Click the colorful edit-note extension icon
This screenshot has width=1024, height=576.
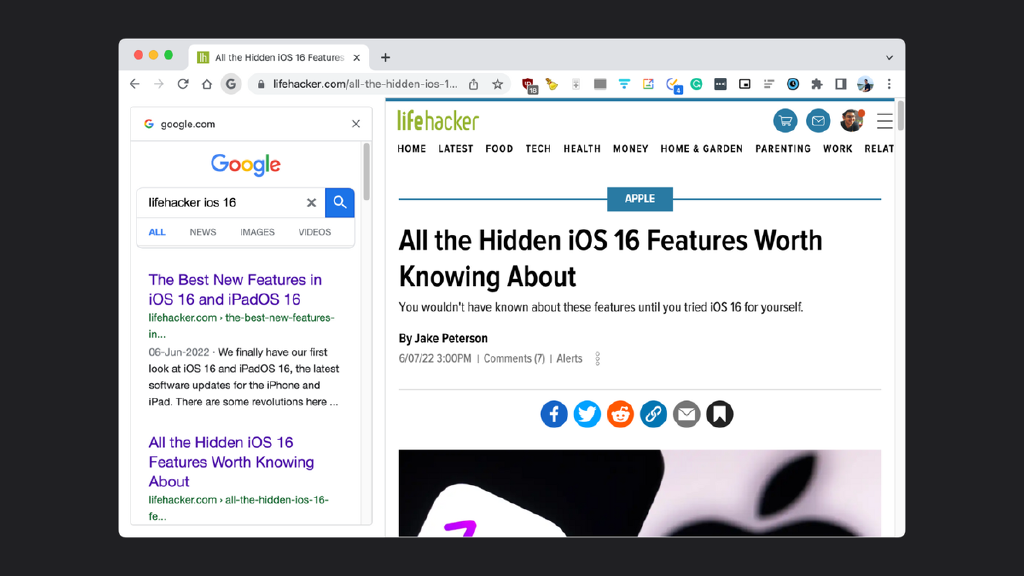[x=648, y=84]
